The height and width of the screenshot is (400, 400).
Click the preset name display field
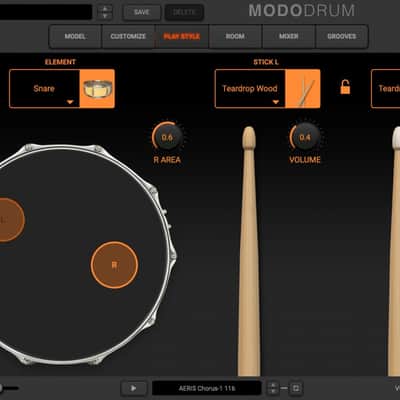pyautogui.click(x=46, y=12)
